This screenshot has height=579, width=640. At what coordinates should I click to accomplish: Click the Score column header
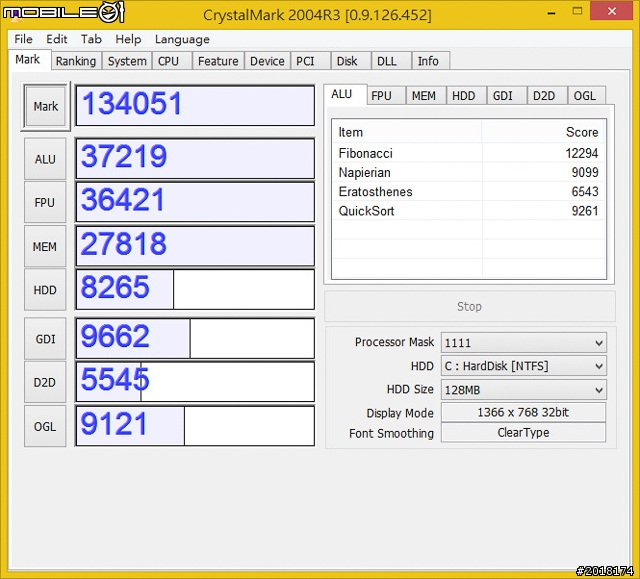point(543,132)
